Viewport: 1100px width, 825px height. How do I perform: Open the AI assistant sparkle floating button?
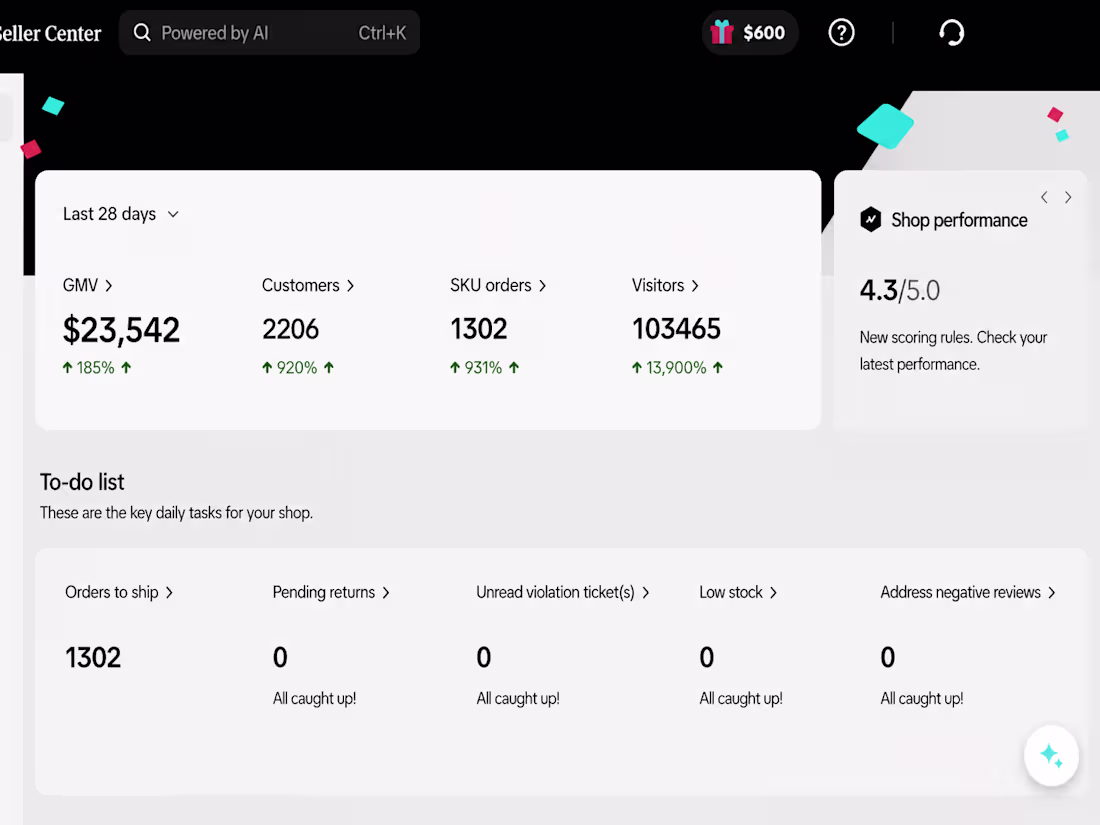click(x=1051, y=756)
